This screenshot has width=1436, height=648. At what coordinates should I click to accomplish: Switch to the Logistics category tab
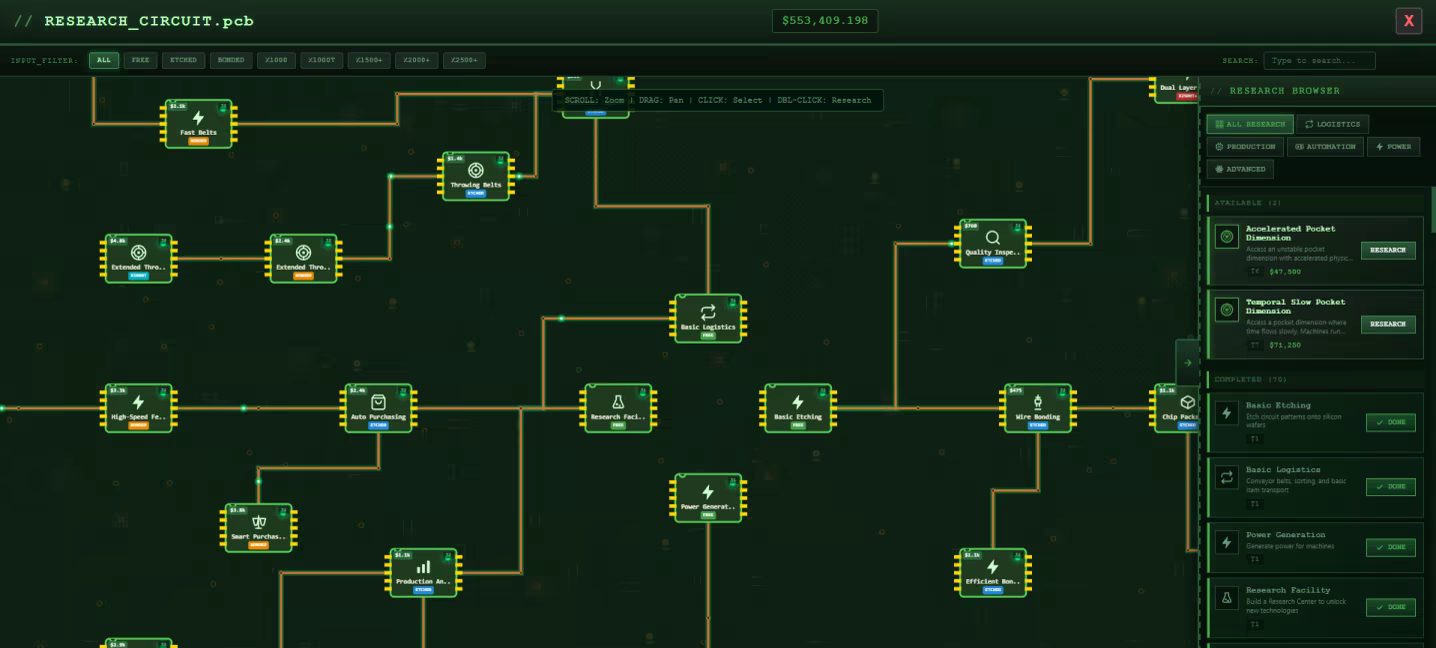point(1332,124)
